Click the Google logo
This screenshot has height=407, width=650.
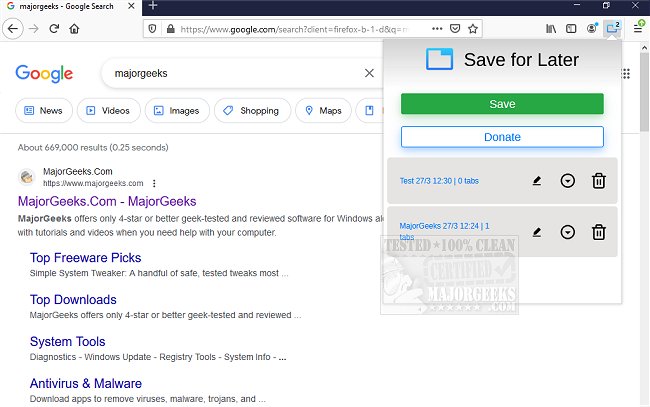(44, 74)
